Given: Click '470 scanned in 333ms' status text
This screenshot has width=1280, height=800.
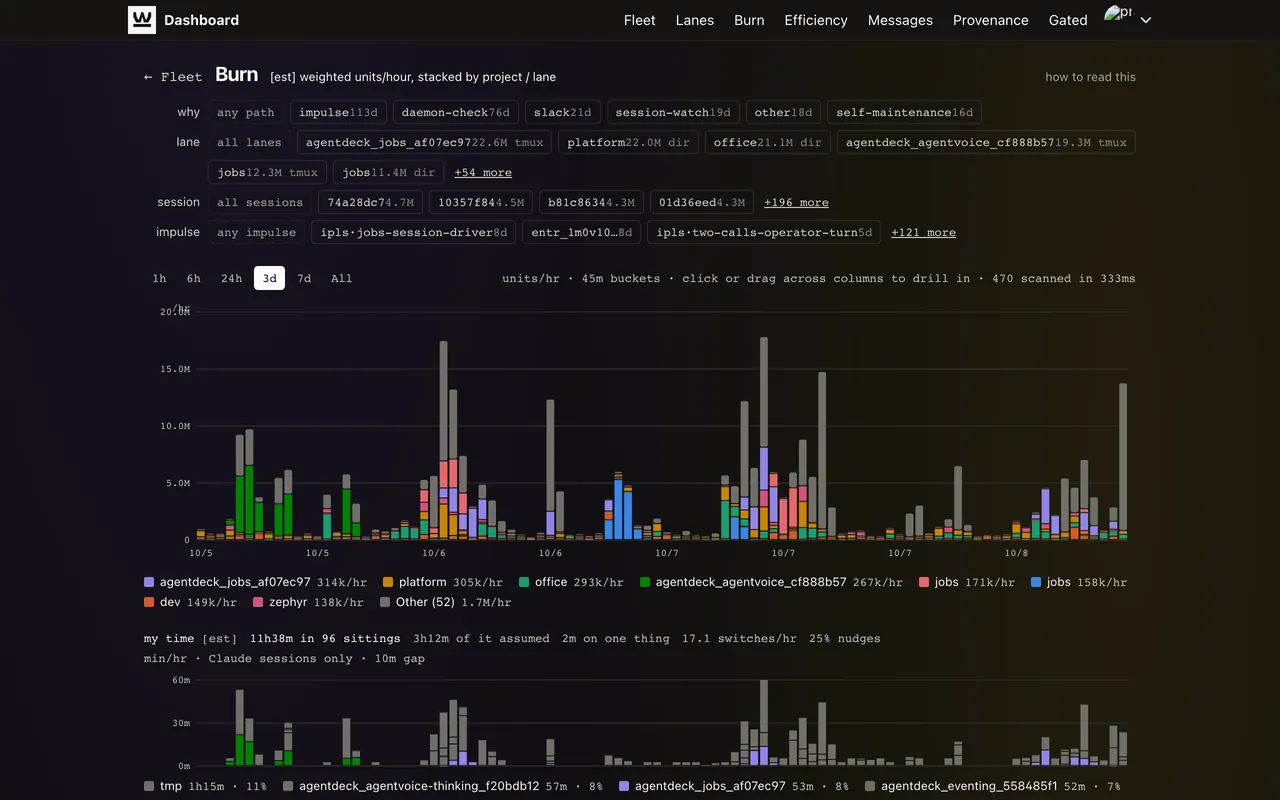Looking at the screenshot, I should pyautogui.click(x=1064, y=278).
